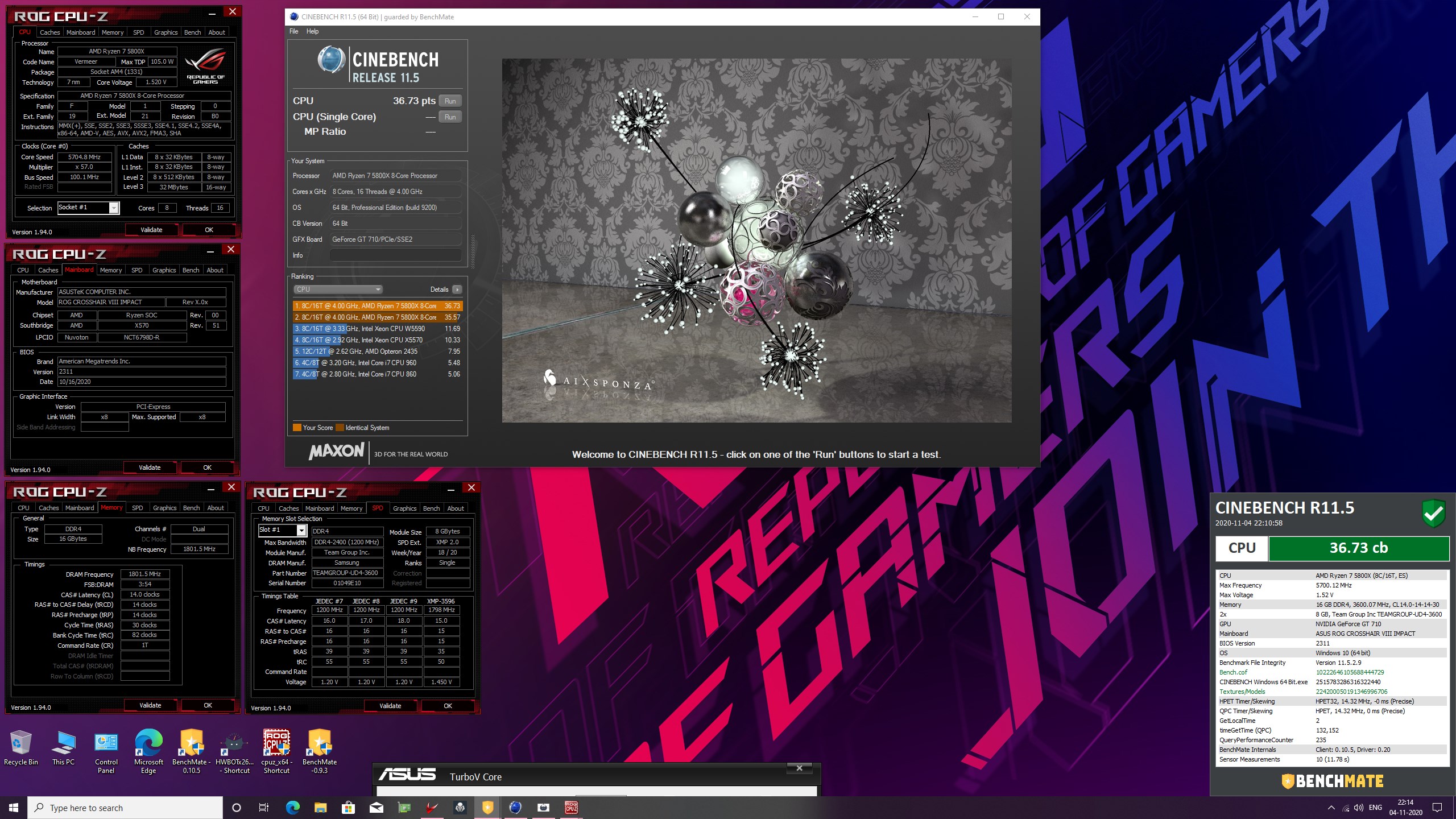Run the CPU (Single Core) test
The height and width of the screenshot is (819, 1456).
pyautogui.click(x=450, y=117)
